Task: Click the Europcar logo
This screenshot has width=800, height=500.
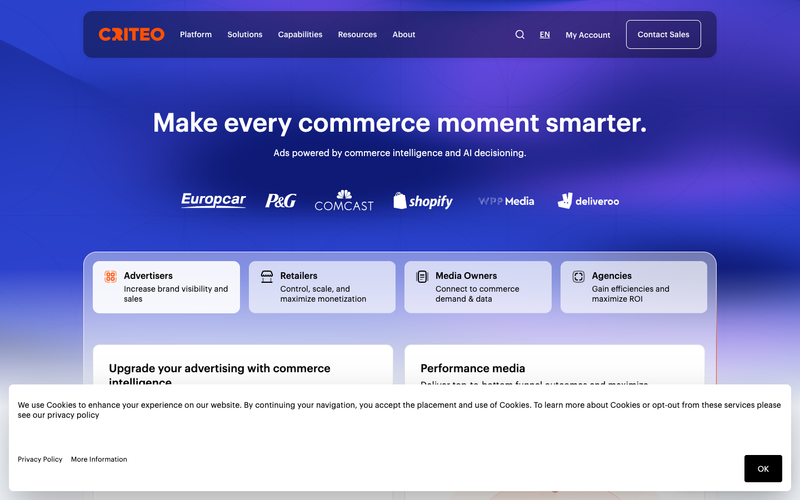Action: (213, 200)
